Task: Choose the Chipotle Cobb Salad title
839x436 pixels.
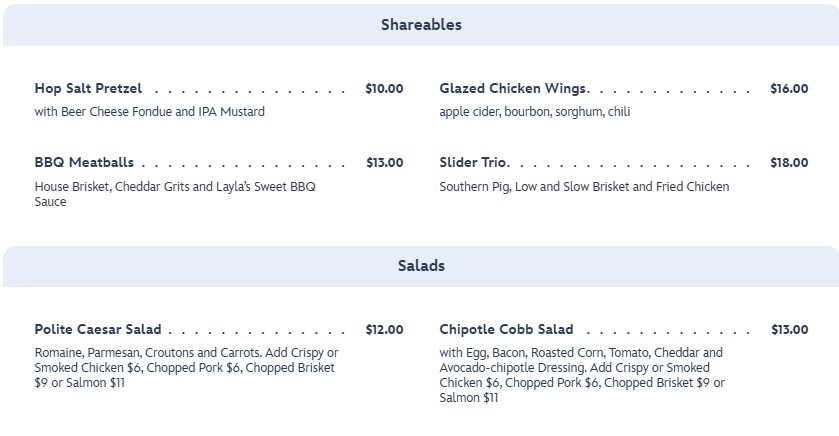Action: [x=506, y=330]
